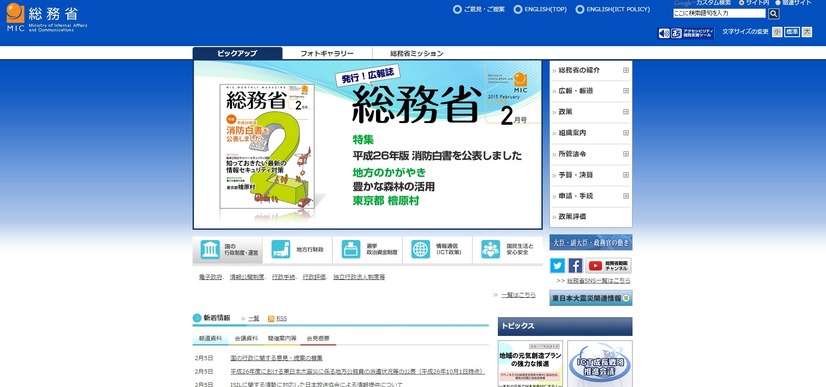826x387 pixels.
Task: Expand the 政策 menu plus icon
Action: (626, 112)
